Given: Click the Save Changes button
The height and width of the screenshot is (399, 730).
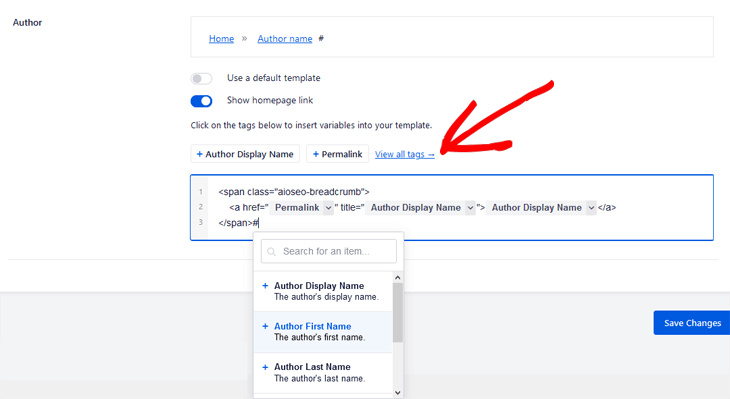Looking at the screenshot, I should click(x=692, y=323).
